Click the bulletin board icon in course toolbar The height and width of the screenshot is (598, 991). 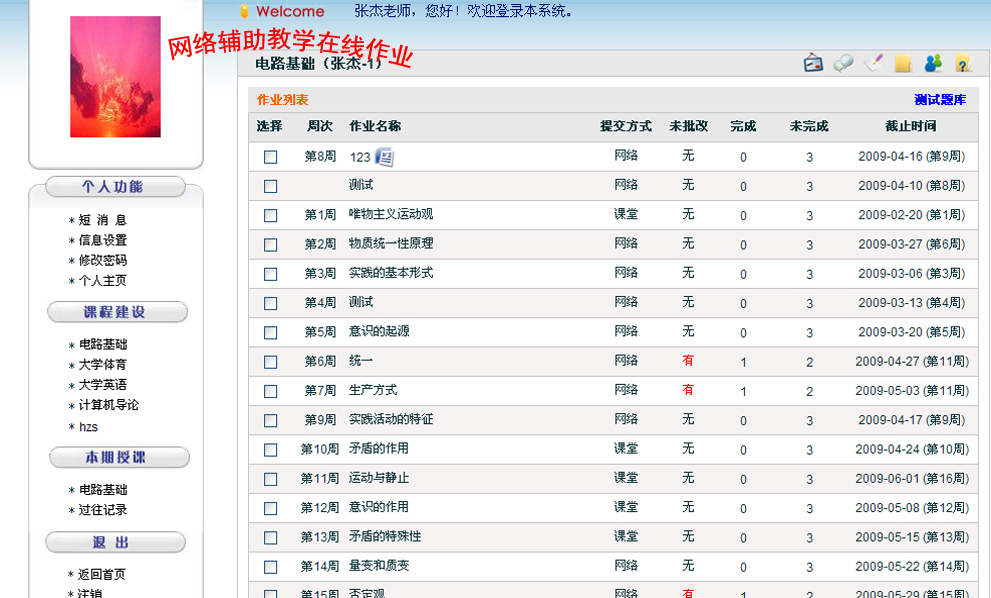(814, 64)
